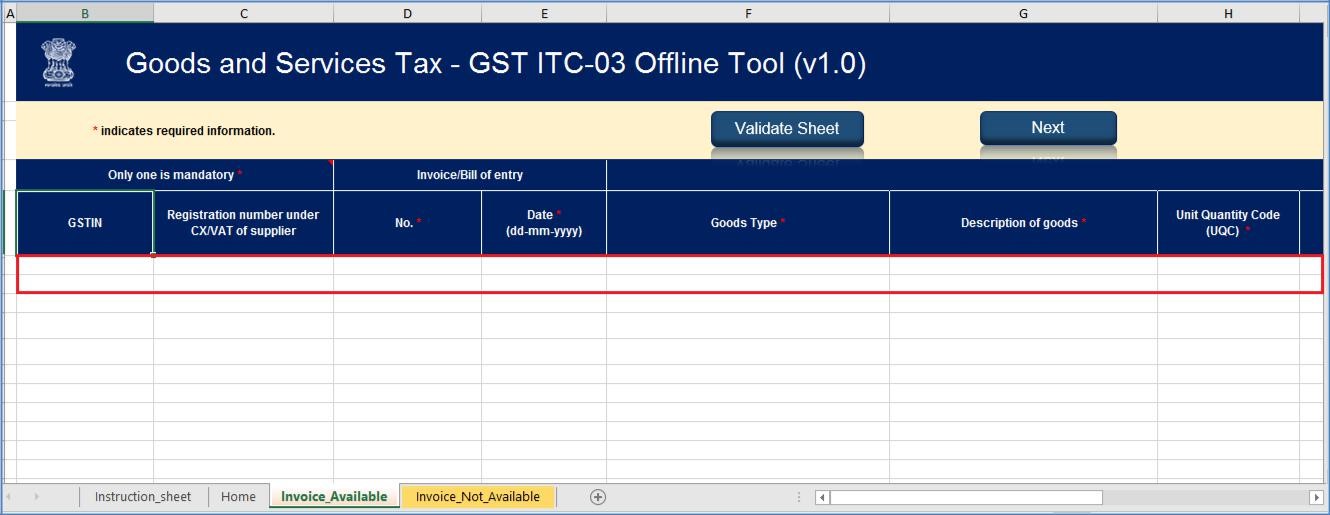This screenshot has width=1330, height=515.
Task: Select column F header
Action: coord(748,13)
